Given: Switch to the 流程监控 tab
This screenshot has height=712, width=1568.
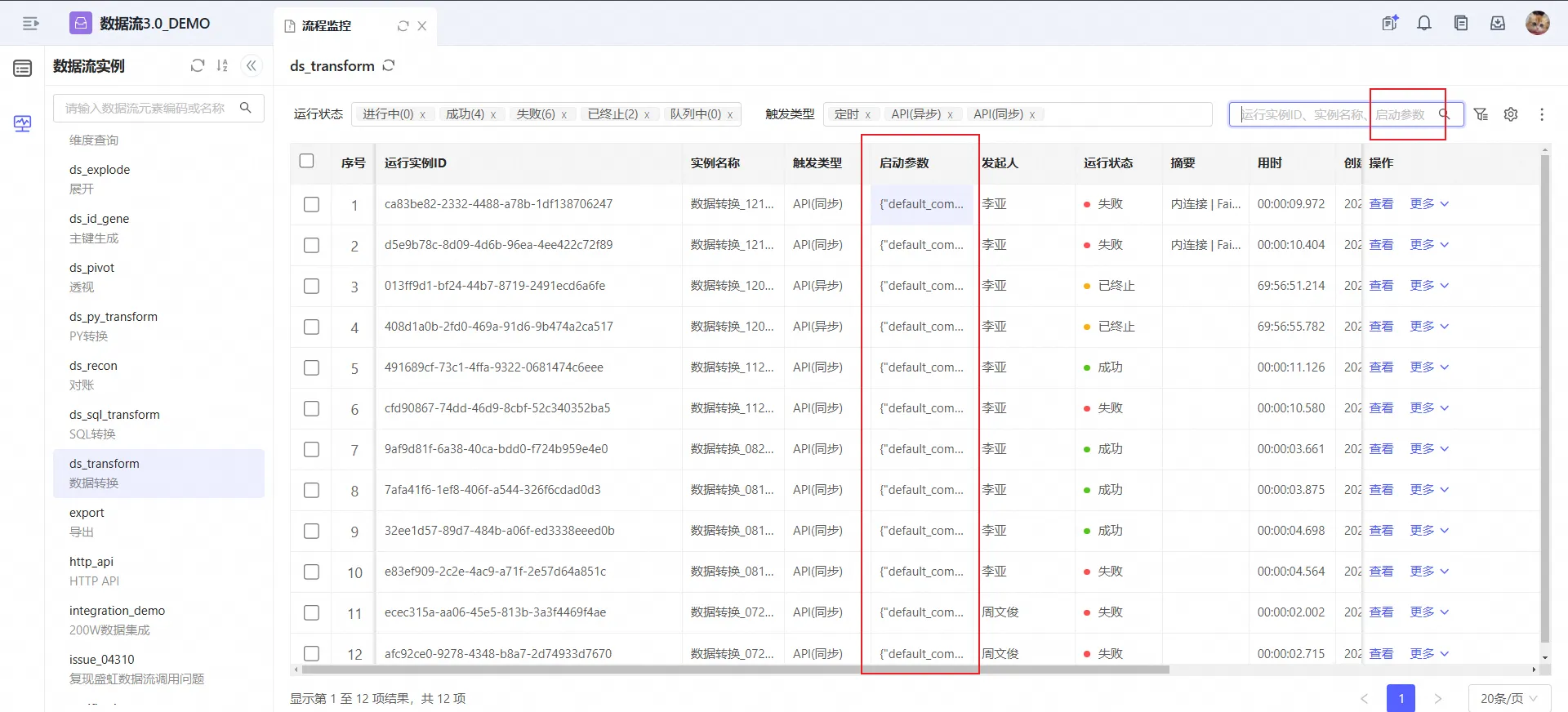Looking at the screenshot, I should click(x=327, y=26).
